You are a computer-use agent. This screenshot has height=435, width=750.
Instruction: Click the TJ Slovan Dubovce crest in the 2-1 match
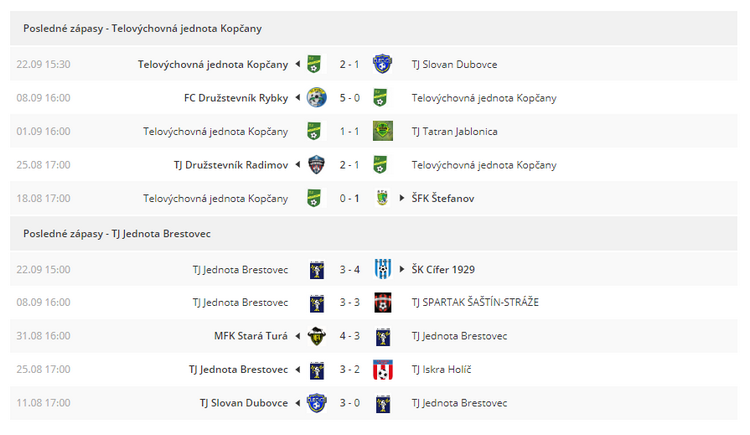[382, 64]
